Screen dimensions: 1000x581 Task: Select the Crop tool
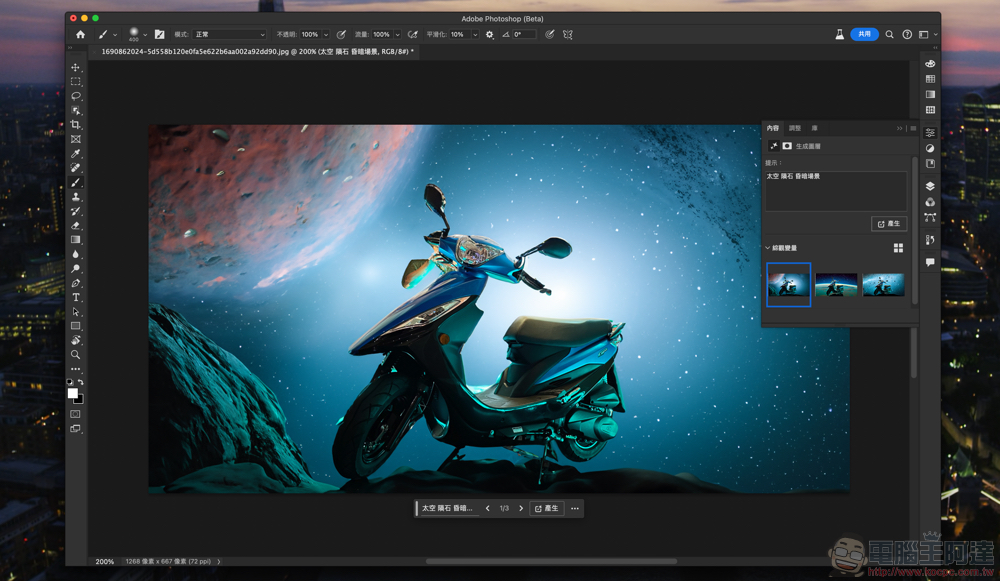(x=76, y=125)
